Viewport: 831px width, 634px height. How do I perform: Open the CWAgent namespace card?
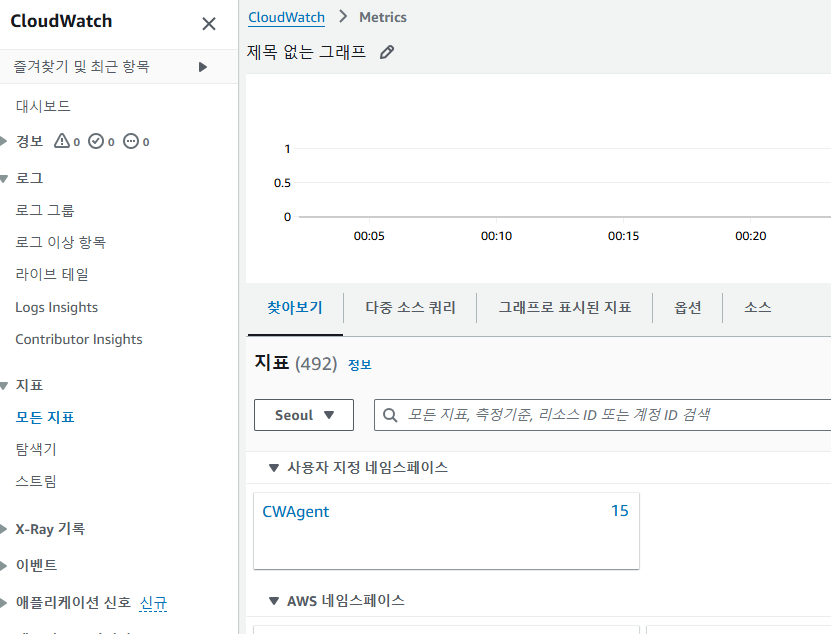[446, 531]
